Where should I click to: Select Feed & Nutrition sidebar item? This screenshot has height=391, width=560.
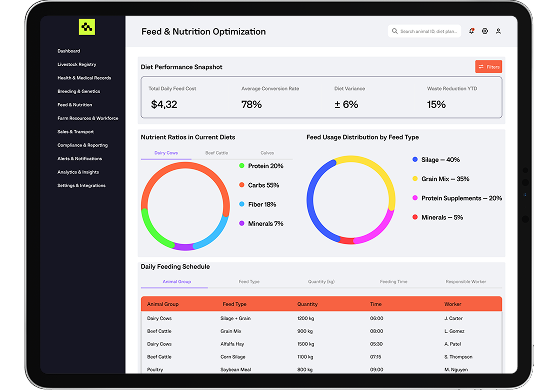(75, 105)
